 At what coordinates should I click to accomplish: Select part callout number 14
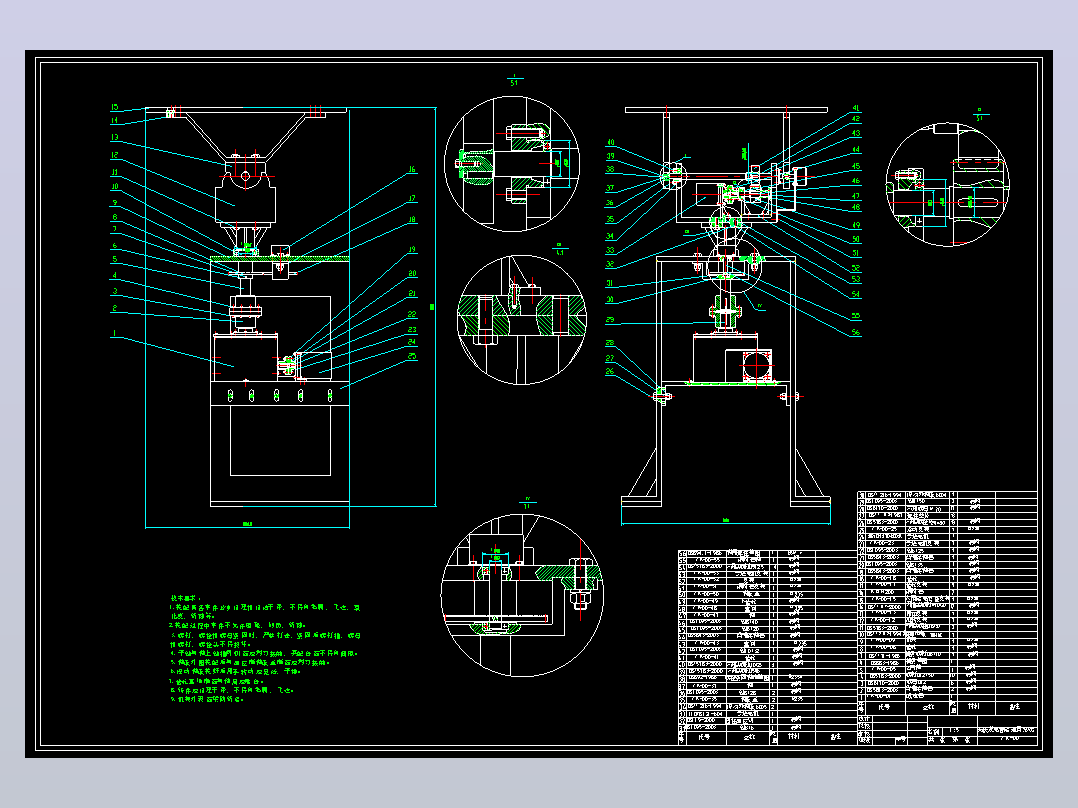115,120
